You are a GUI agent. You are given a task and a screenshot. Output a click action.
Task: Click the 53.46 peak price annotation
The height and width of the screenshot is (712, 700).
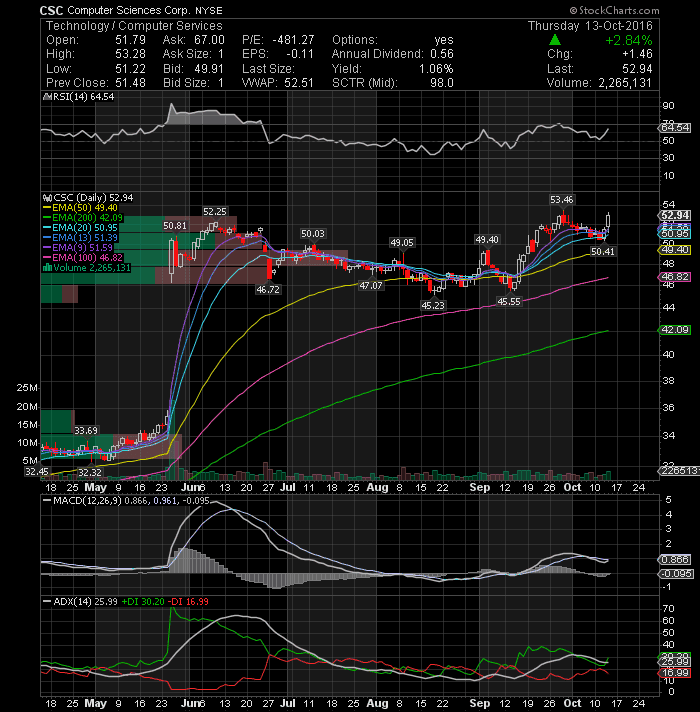coord(562,200)
